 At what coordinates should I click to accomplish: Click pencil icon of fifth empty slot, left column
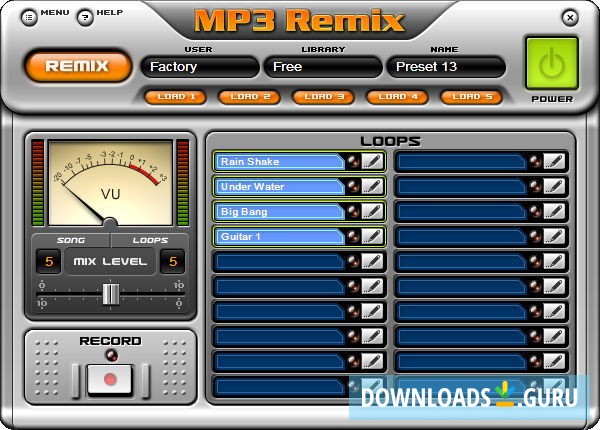[372, 262]
